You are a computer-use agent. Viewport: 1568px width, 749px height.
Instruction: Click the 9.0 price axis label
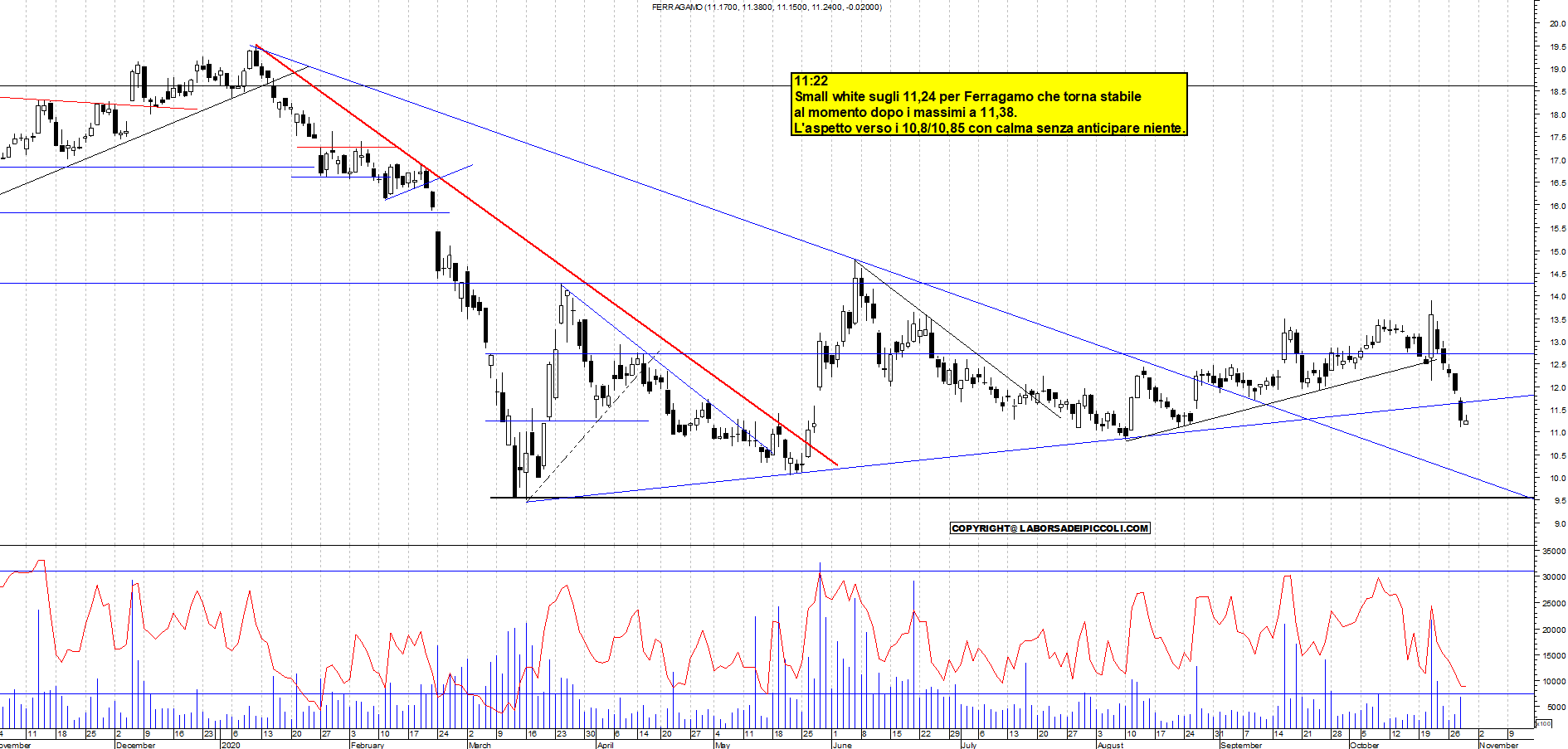coord(1560,524)
